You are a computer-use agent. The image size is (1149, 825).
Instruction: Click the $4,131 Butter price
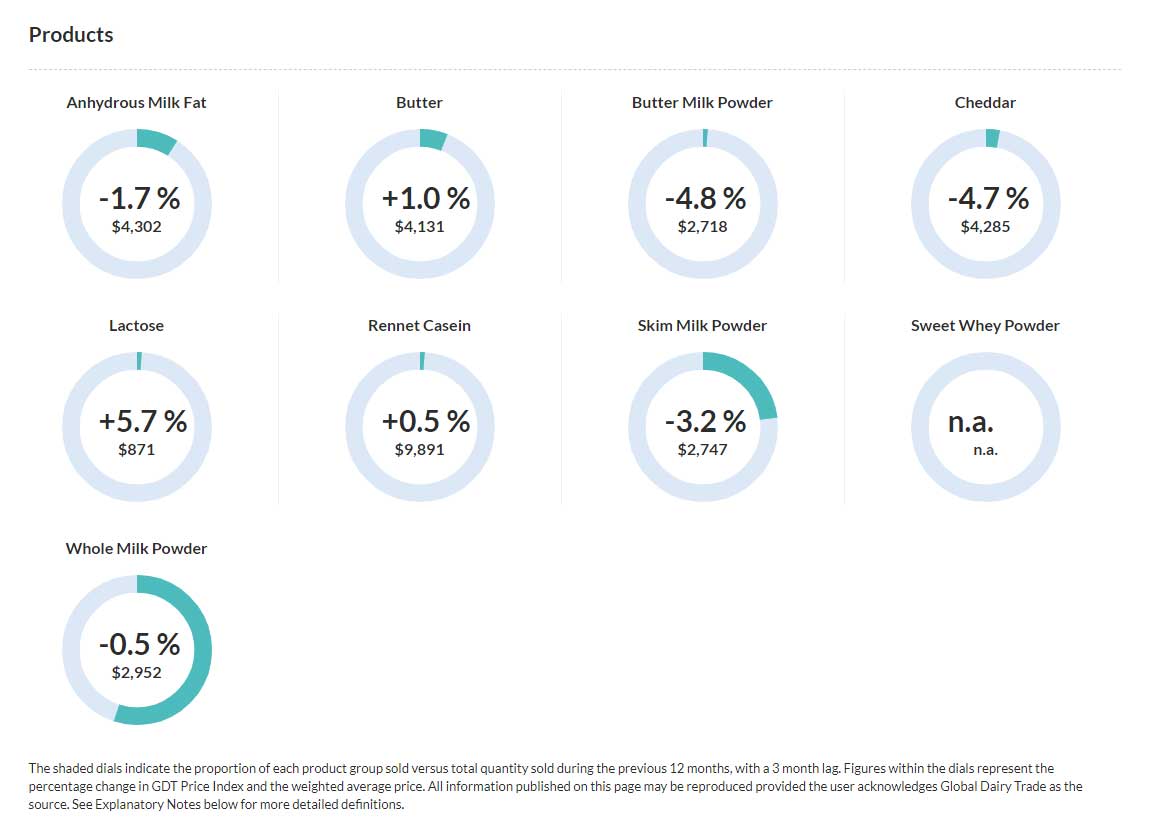click(x=419, y=227)
